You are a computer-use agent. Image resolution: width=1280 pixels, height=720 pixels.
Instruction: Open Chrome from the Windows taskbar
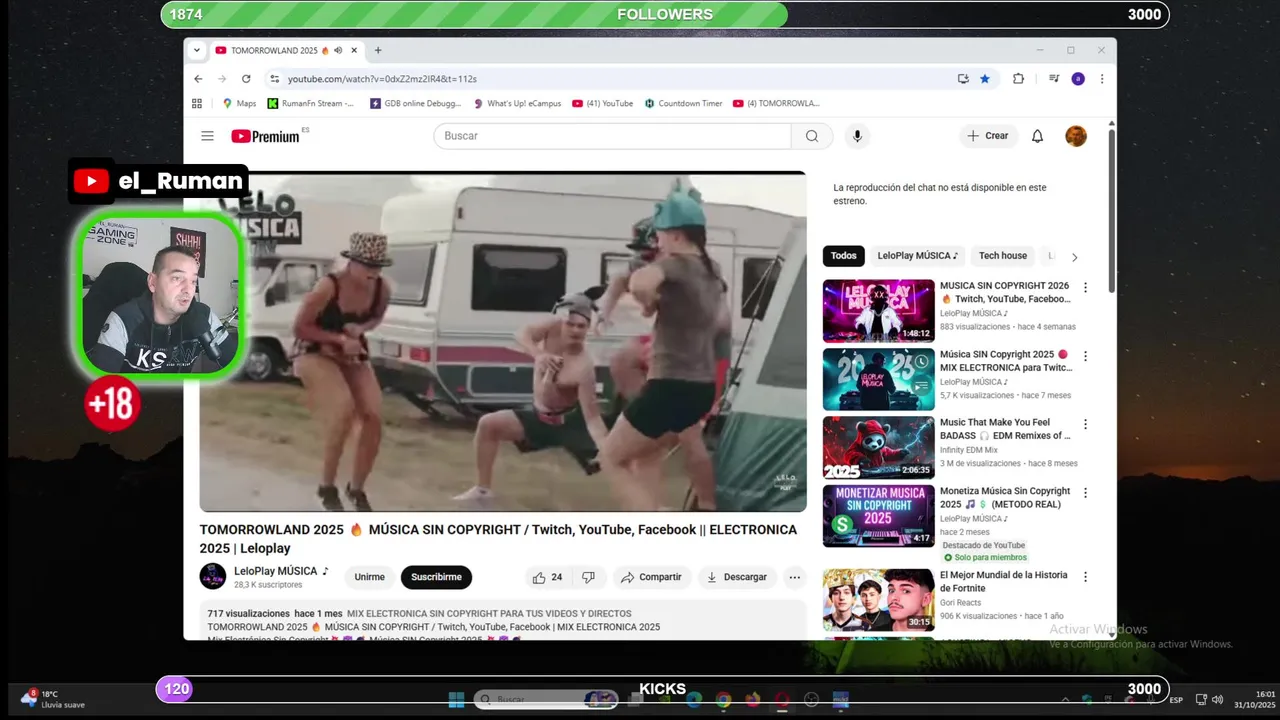coord(723,700)
